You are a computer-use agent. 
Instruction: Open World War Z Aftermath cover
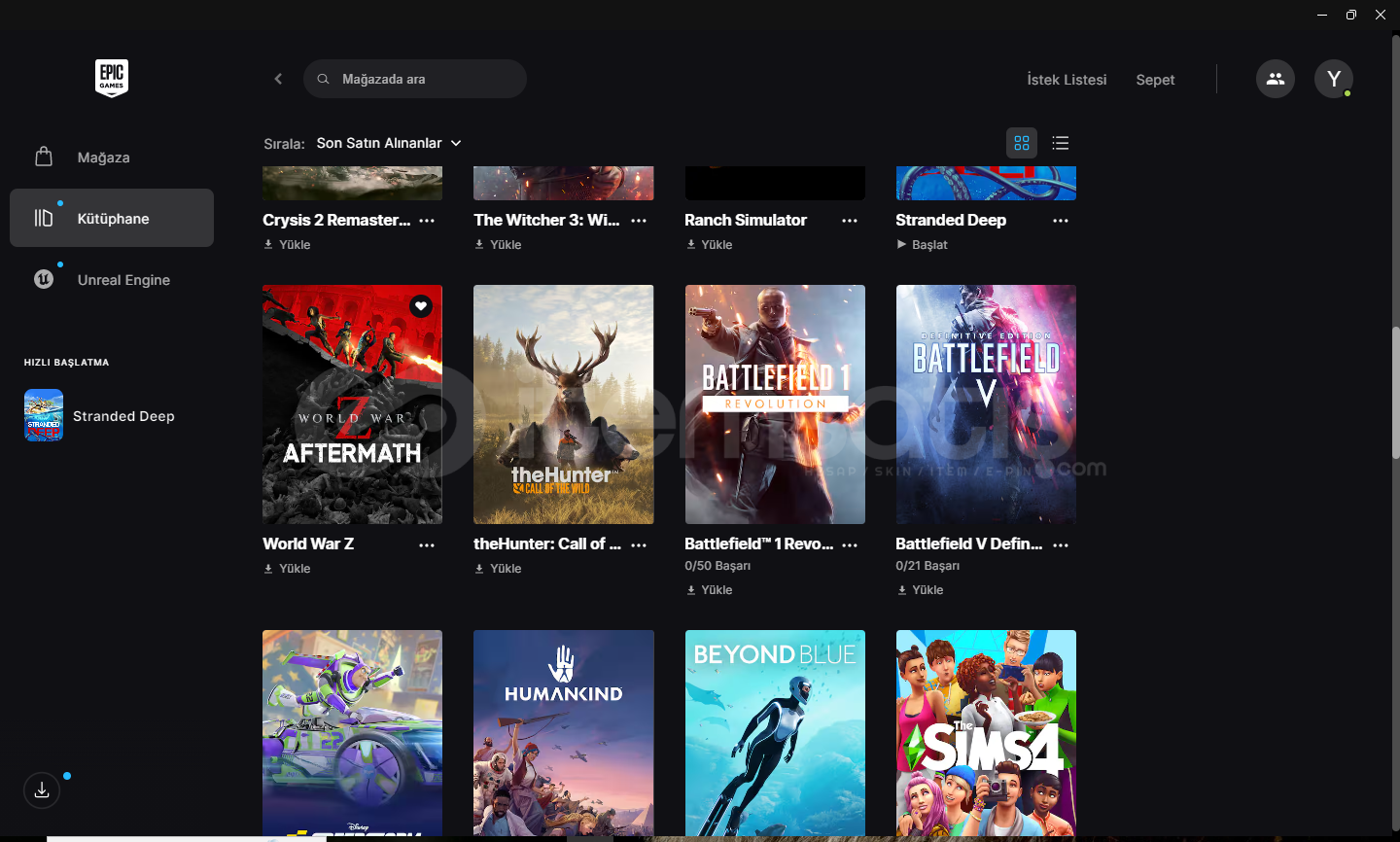point(352,404)
